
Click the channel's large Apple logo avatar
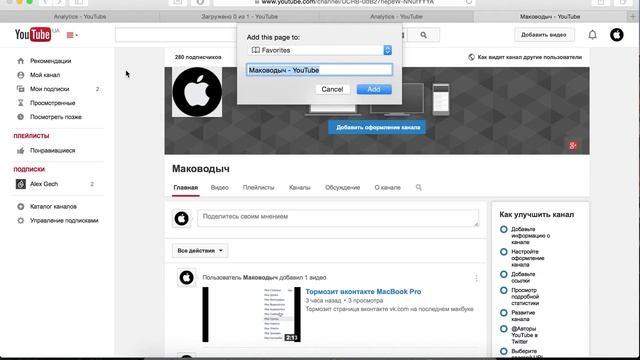coord(197,92)
